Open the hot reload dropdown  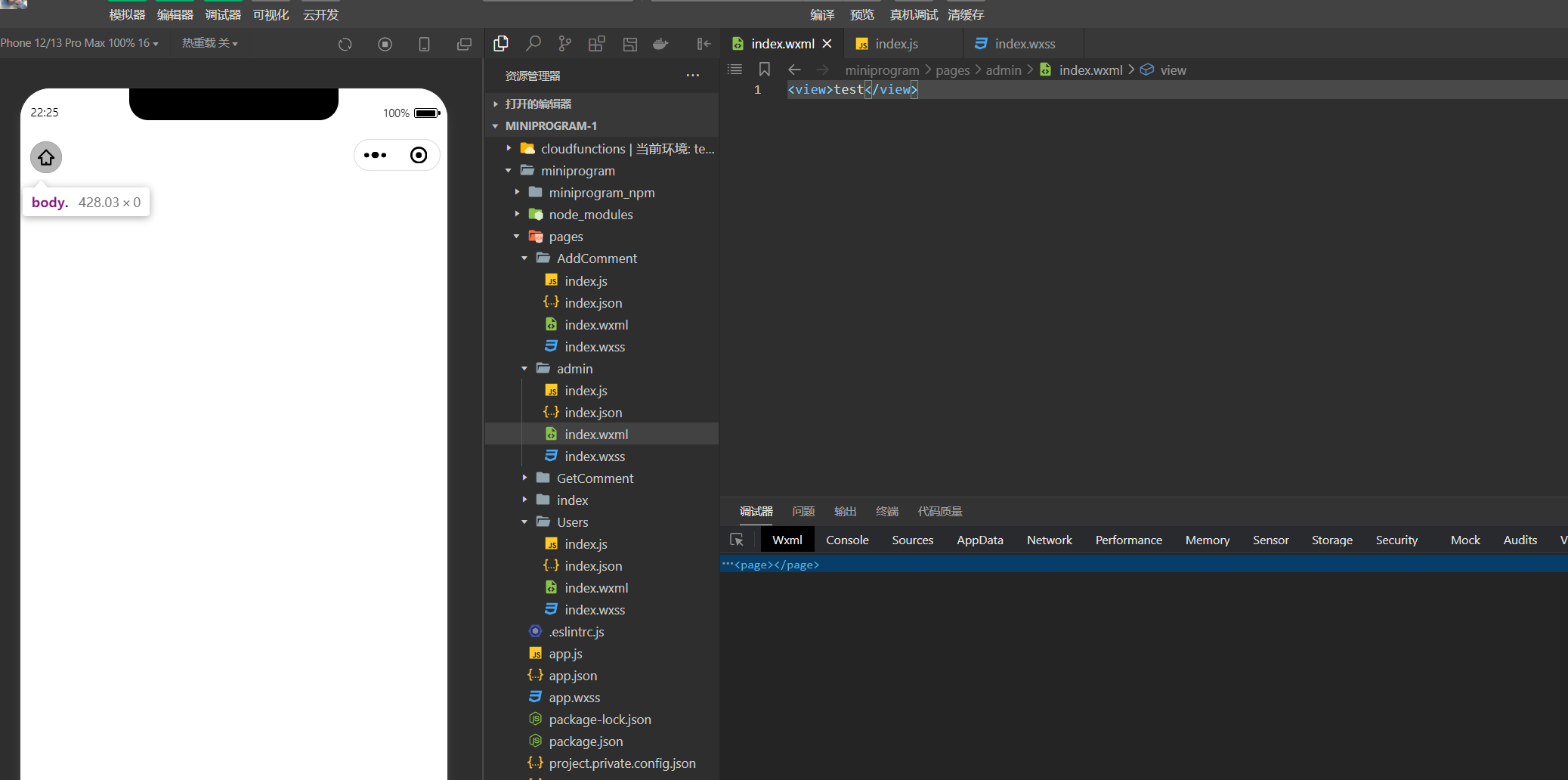click(210, 43)
